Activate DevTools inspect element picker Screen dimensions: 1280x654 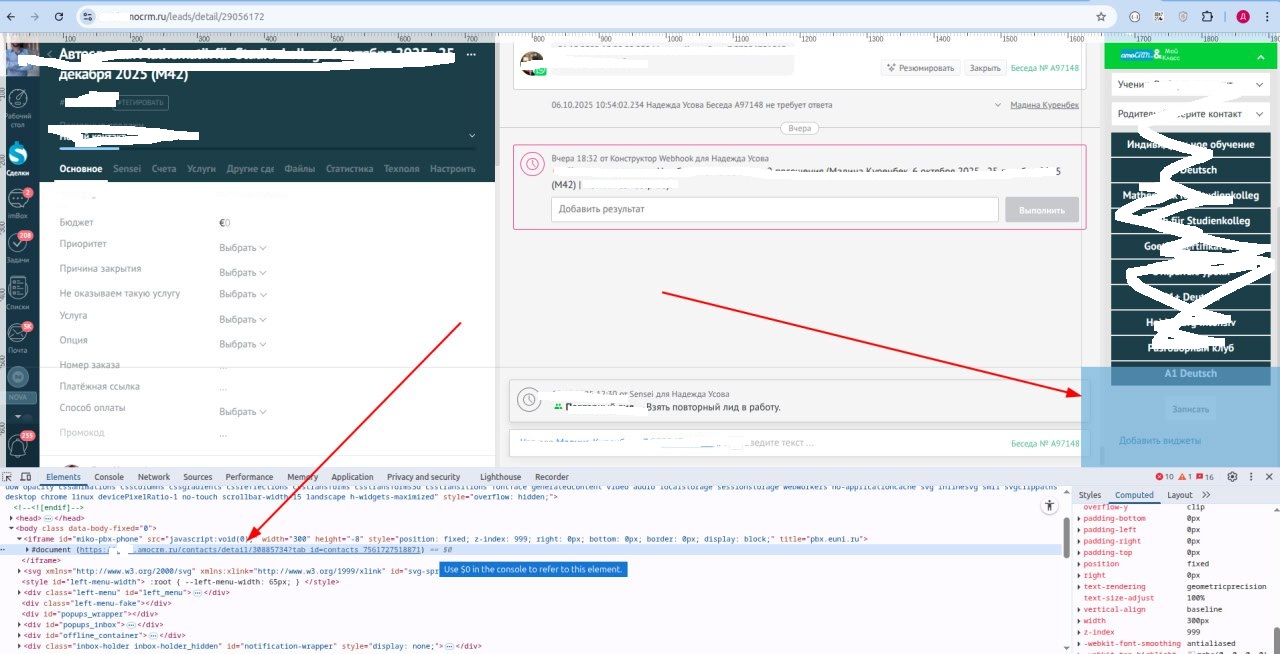9,478
